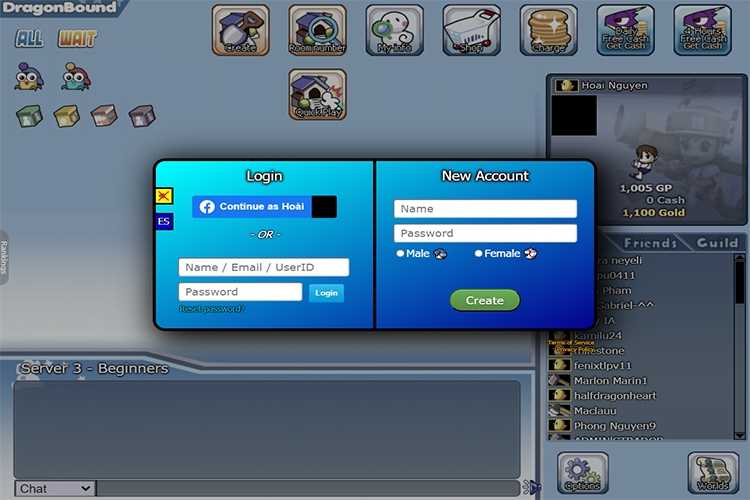Click the yellow cube room filter

pyautogui.click(x=66, y=116)
